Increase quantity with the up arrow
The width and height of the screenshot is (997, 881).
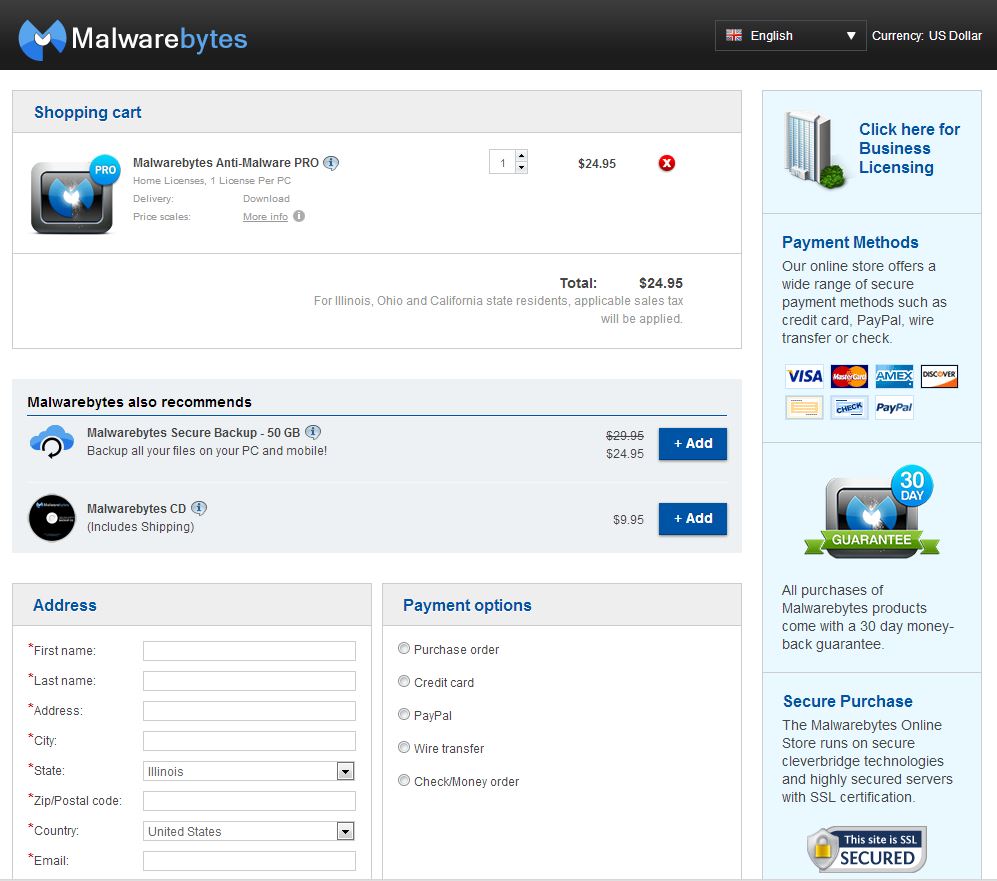(521, 156)
